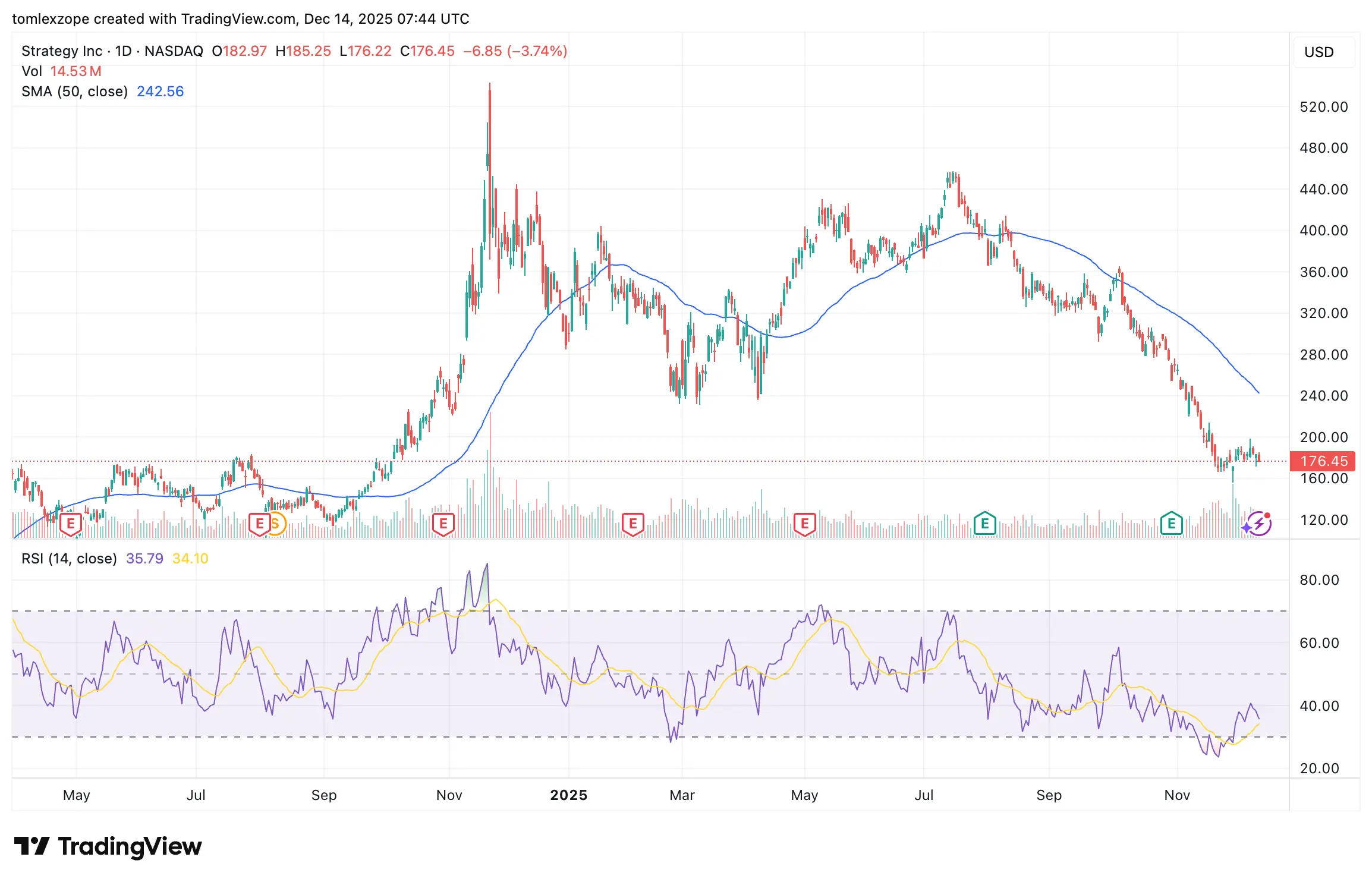Click the leftmost red earnings marker
Viewport: 1372px width, 882px height.
(71, 524)
